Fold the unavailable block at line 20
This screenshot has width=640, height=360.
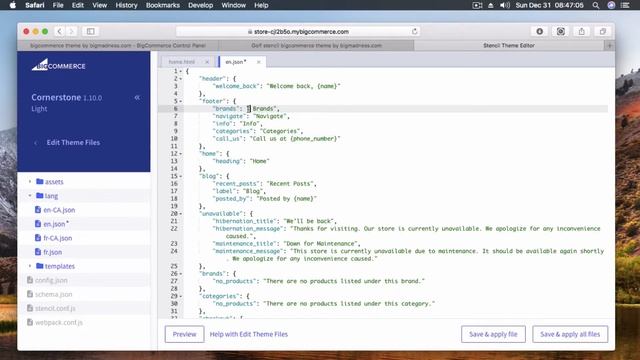point(181,214)
